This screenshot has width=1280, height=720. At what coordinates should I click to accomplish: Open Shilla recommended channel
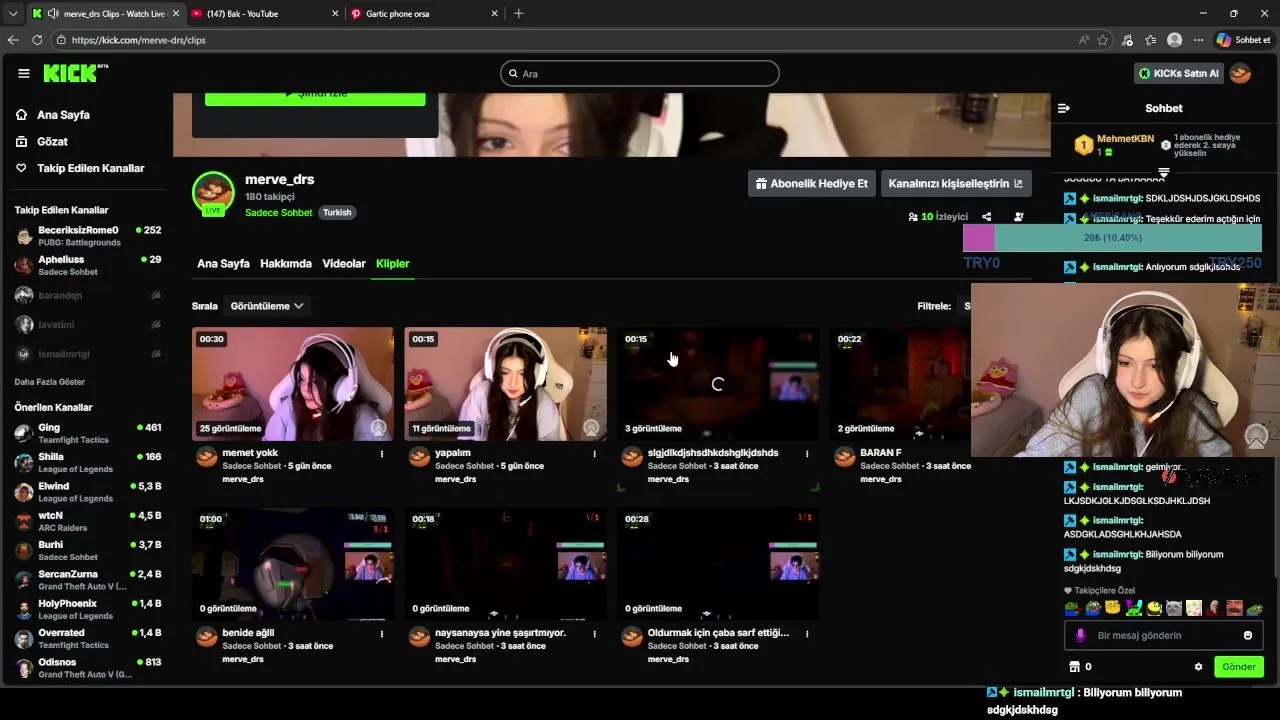pos(88,463)
